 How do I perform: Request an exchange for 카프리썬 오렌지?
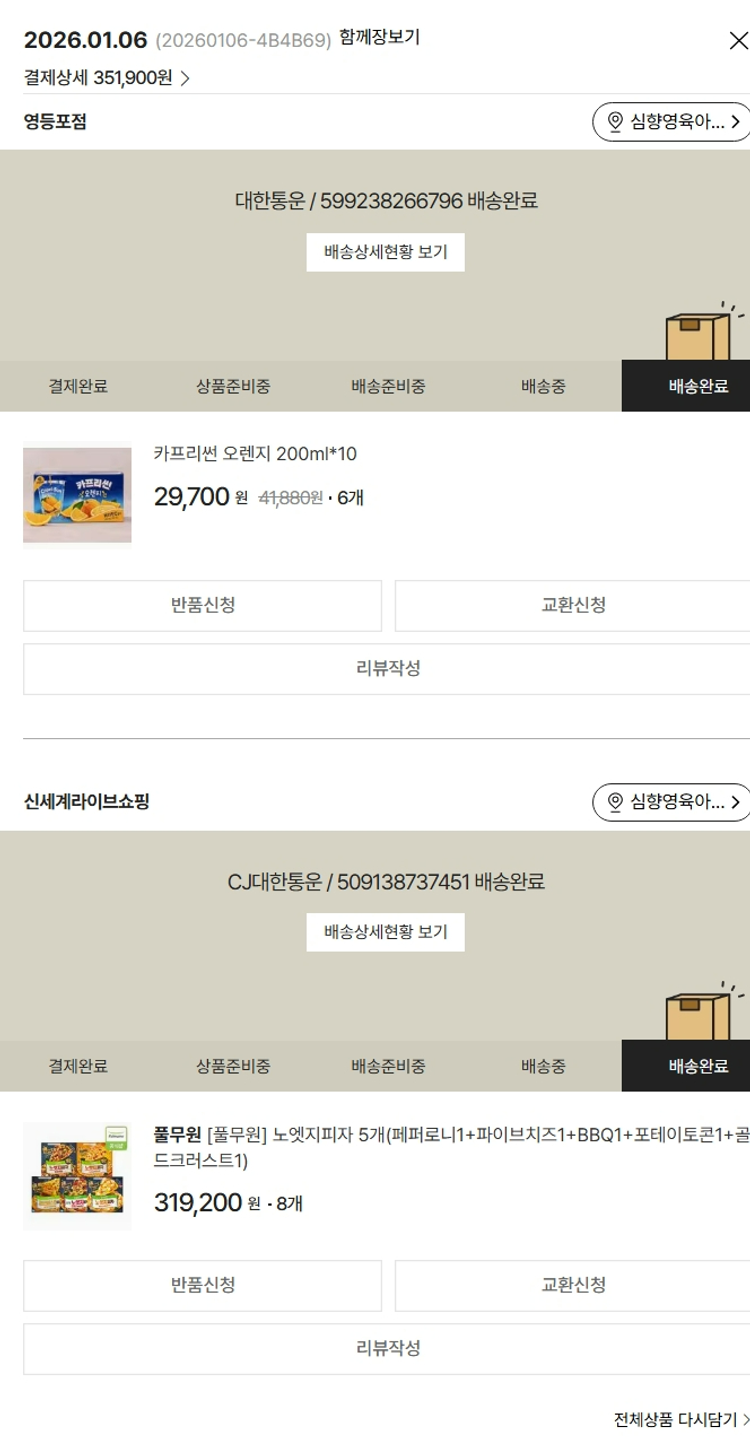(x=571, y=606)
